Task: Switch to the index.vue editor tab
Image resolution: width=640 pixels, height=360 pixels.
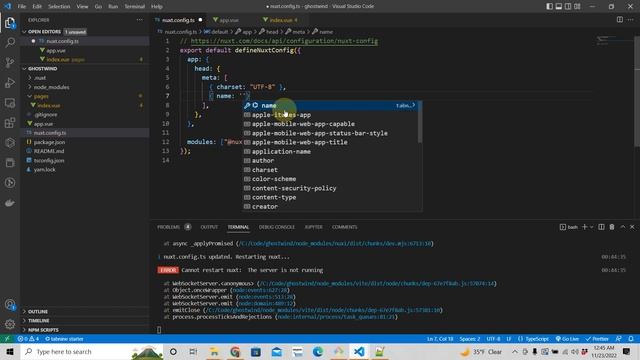Action: click(x=283, y=20)
